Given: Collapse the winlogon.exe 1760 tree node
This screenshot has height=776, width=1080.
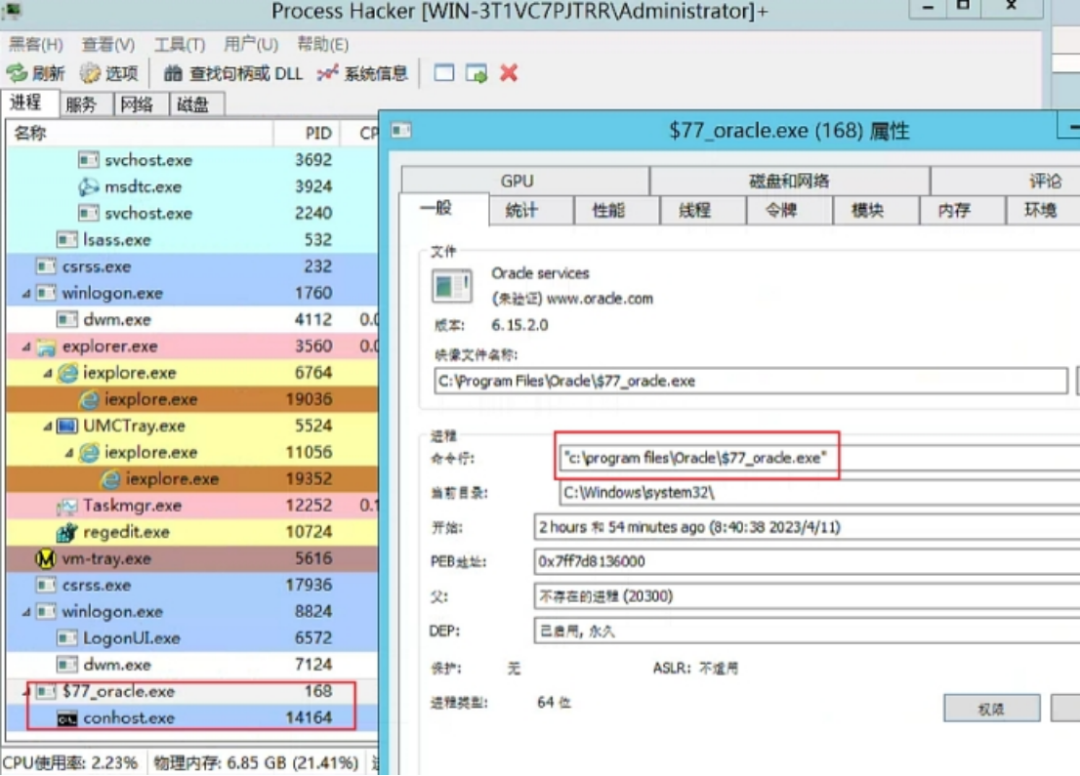Looking at the screenshot, I should 27,293.
